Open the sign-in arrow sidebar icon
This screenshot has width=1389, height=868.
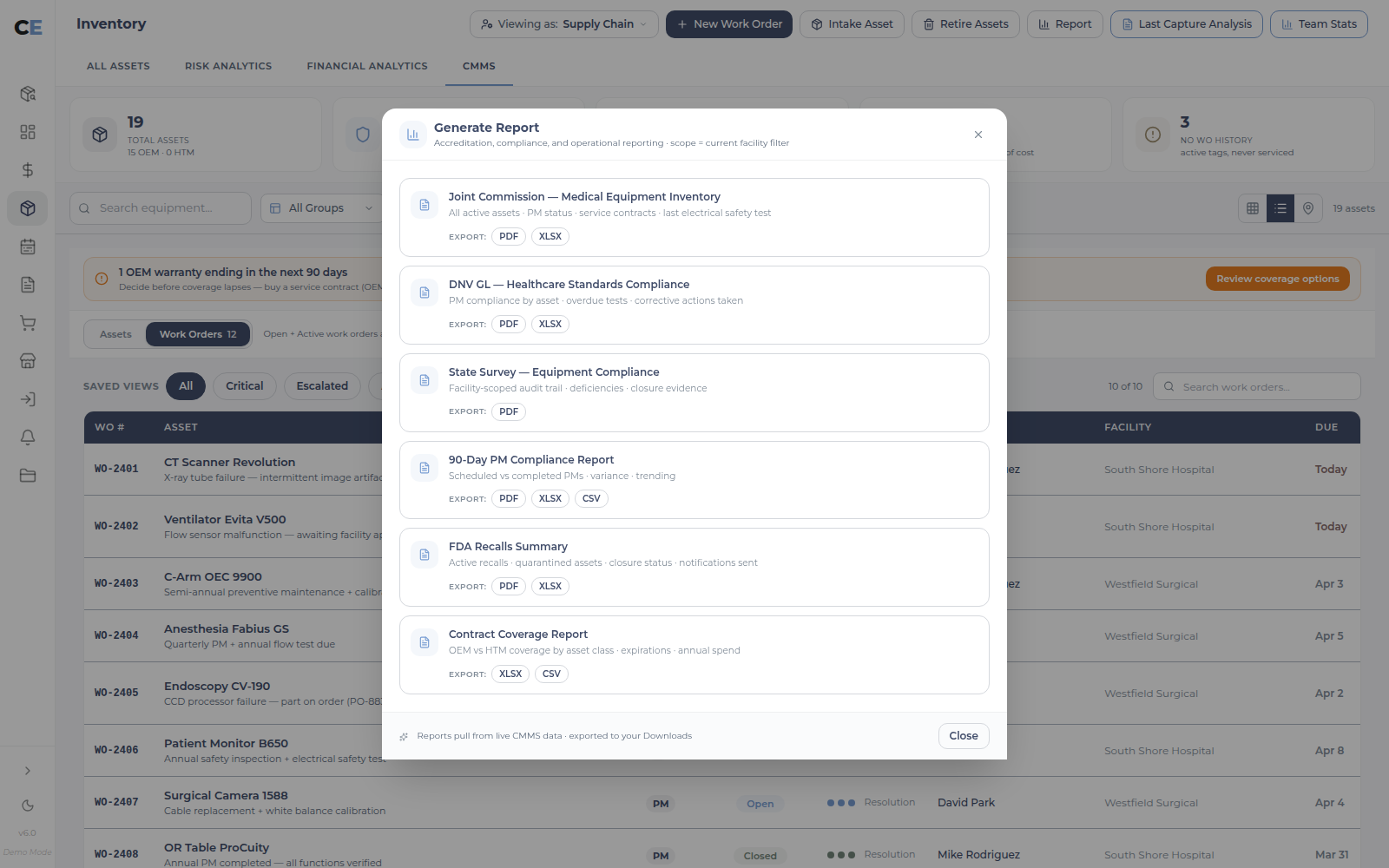coord(28,399)
